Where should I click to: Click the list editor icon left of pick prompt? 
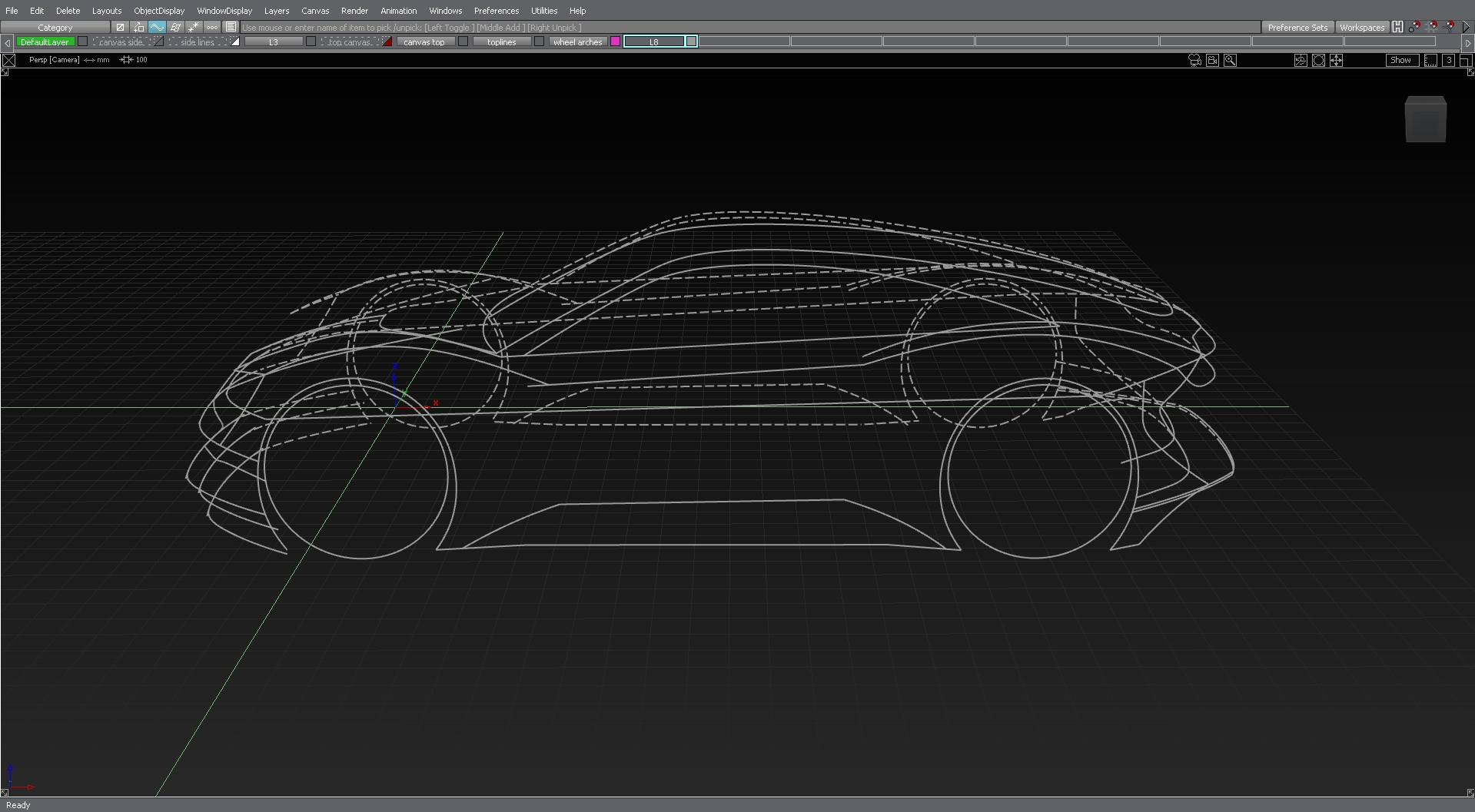tap(231, 27)
